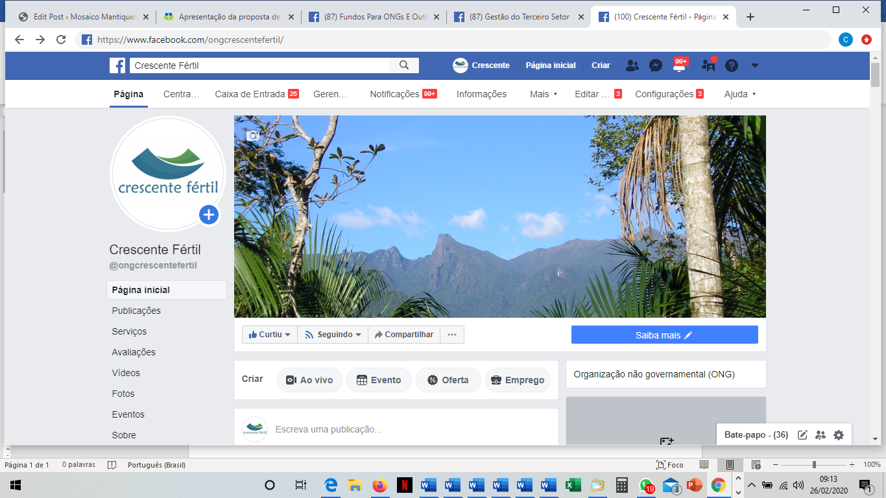
Task: Click camera icon on the cover photo
Action: pos(253,136)
